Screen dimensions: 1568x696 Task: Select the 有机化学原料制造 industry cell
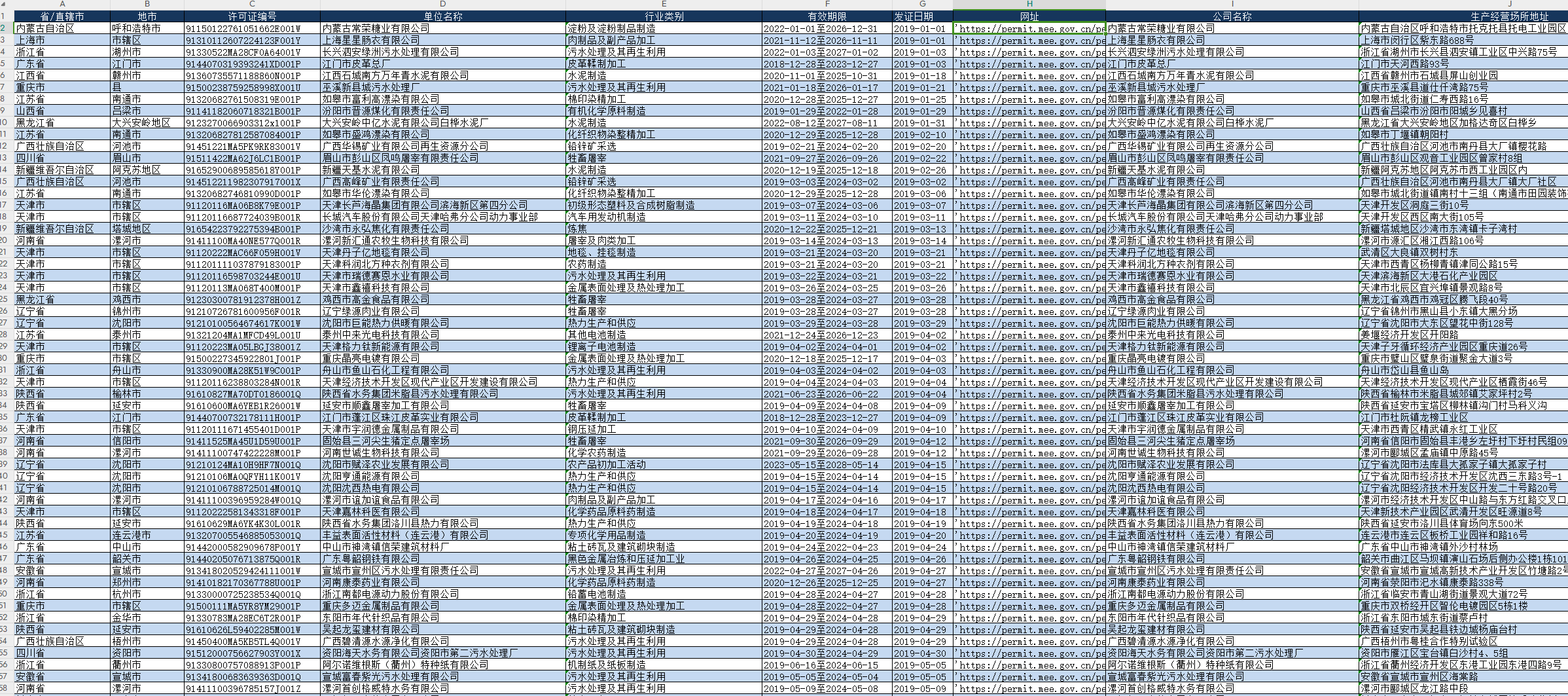[x=664, y=111]
